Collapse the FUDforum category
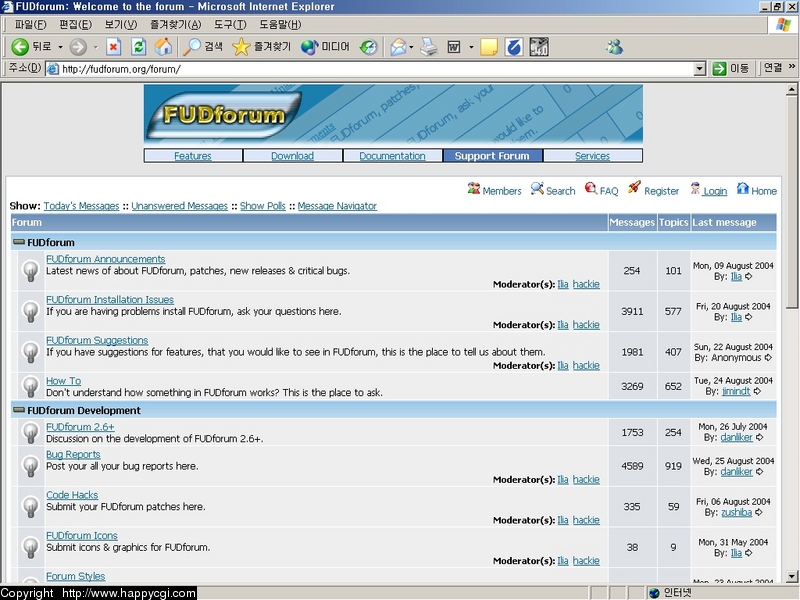This screenshot has height=600, width=800. [19, 242]
